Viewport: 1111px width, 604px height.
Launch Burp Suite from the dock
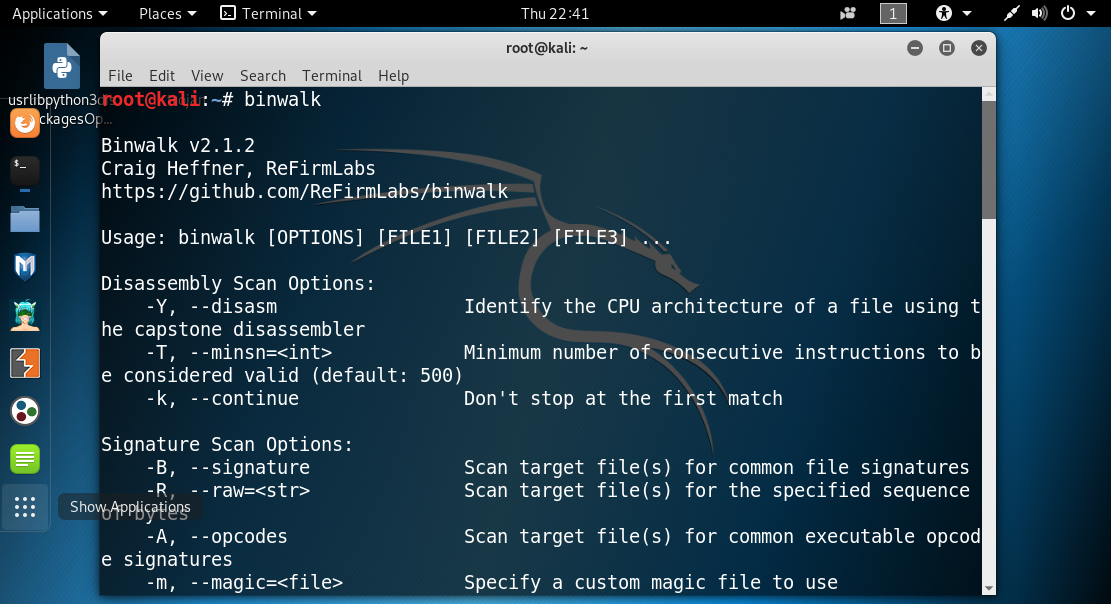pyautogui.click(x=25, y=363)
